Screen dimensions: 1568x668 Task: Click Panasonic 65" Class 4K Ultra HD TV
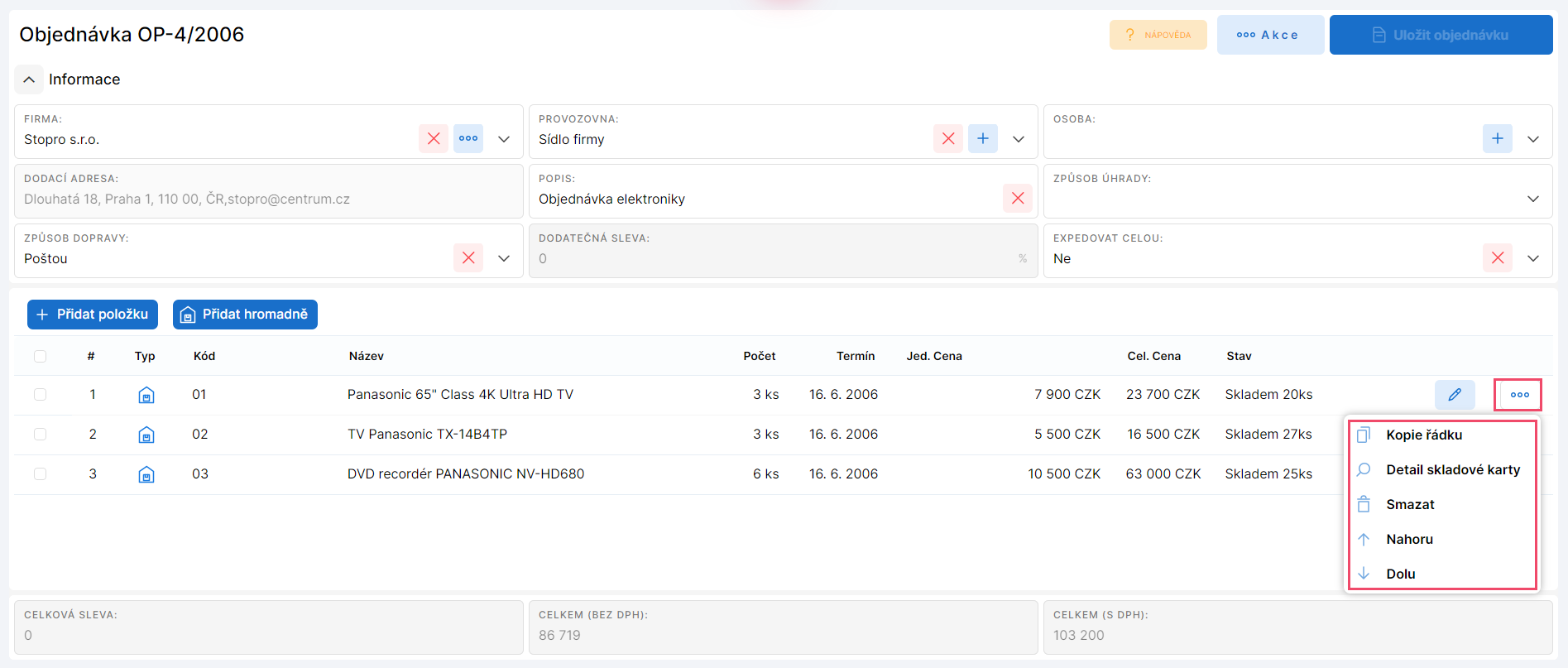click(460, 395)
